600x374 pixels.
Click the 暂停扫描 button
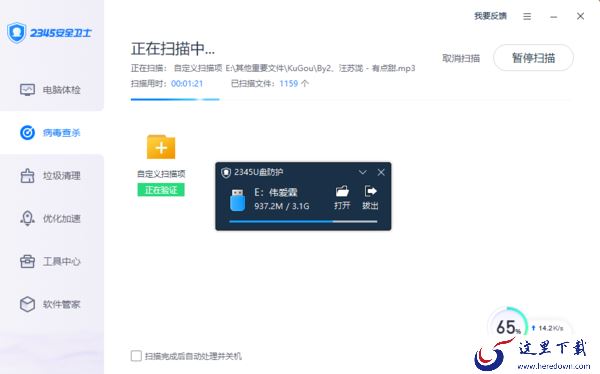coord(533,58)
